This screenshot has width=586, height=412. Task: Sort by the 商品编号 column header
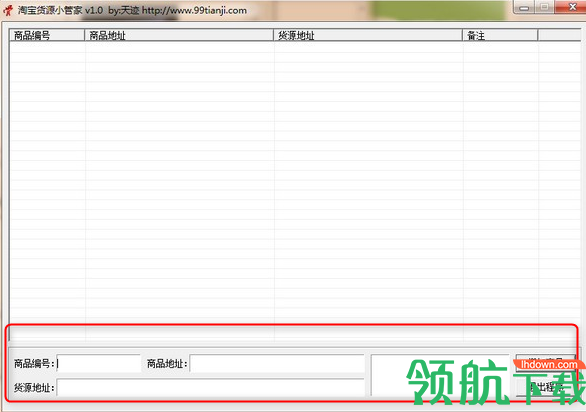47,36
